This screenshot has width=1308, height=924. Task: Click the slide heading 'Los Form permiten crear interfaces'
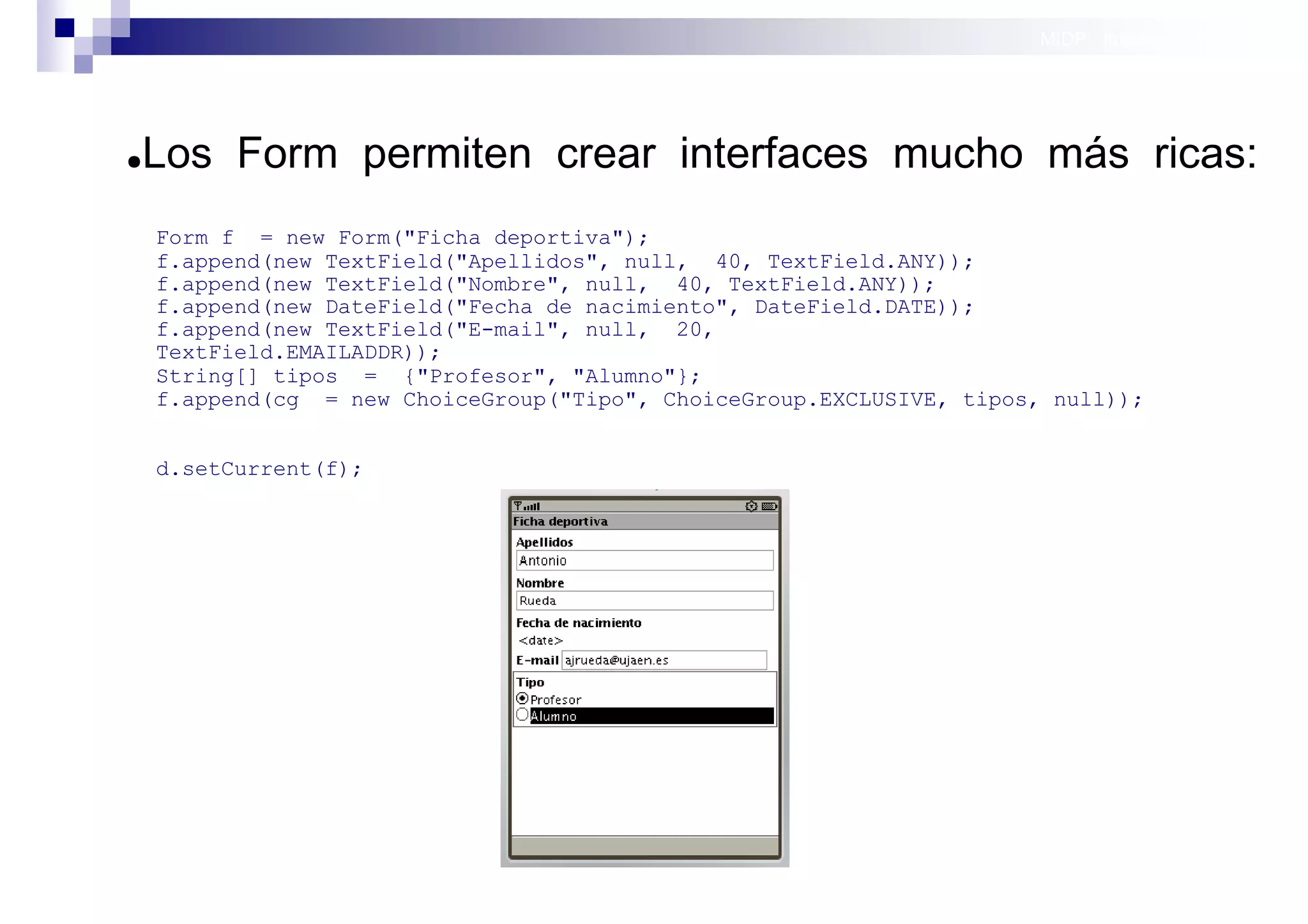(x=699, y=153)
